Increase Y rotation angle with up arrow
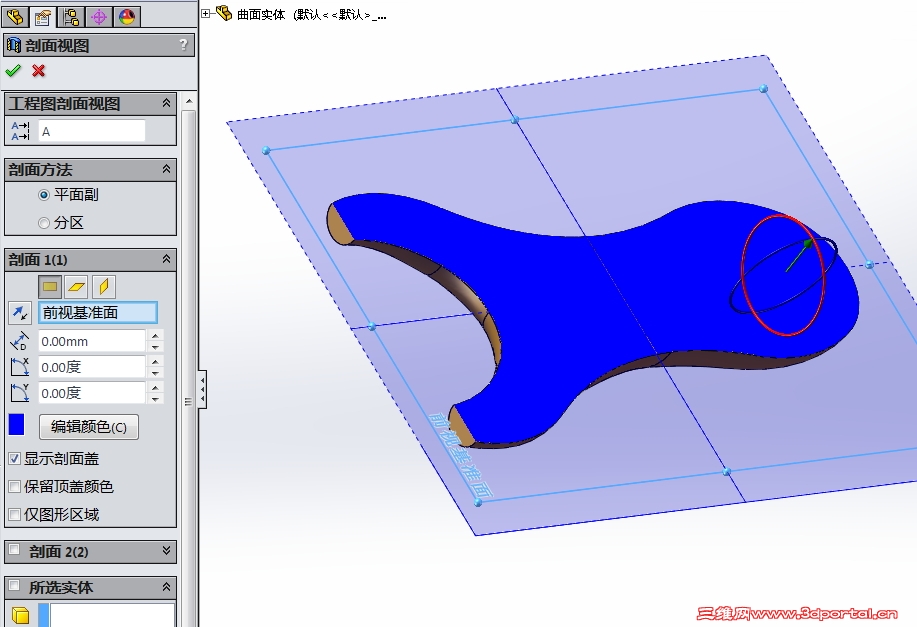The image size is (917, 627). click(x=155, y=387)
